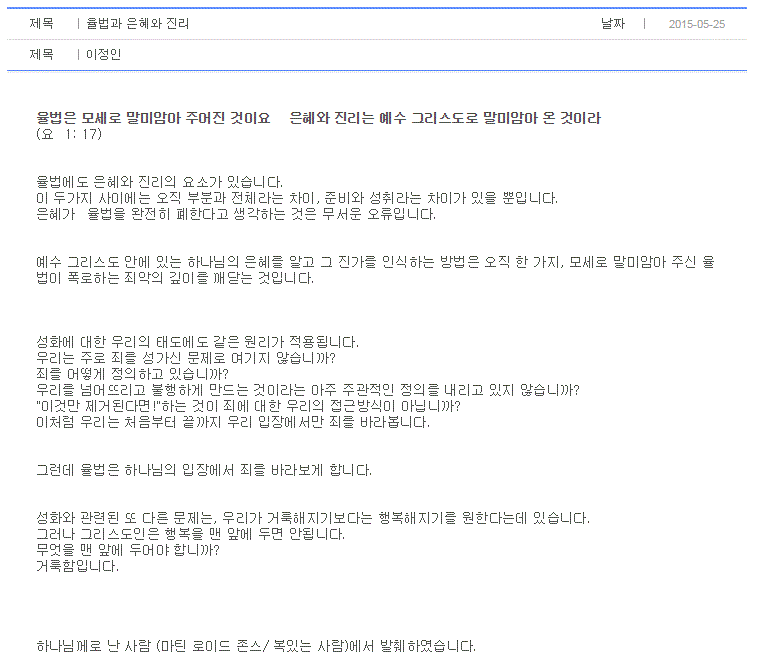Image resolution: width=772 pixels, height=656 pixels.
Task: Click the bold verse starting '율법은 모세로 말미암아'
Action: click(319, 118)
